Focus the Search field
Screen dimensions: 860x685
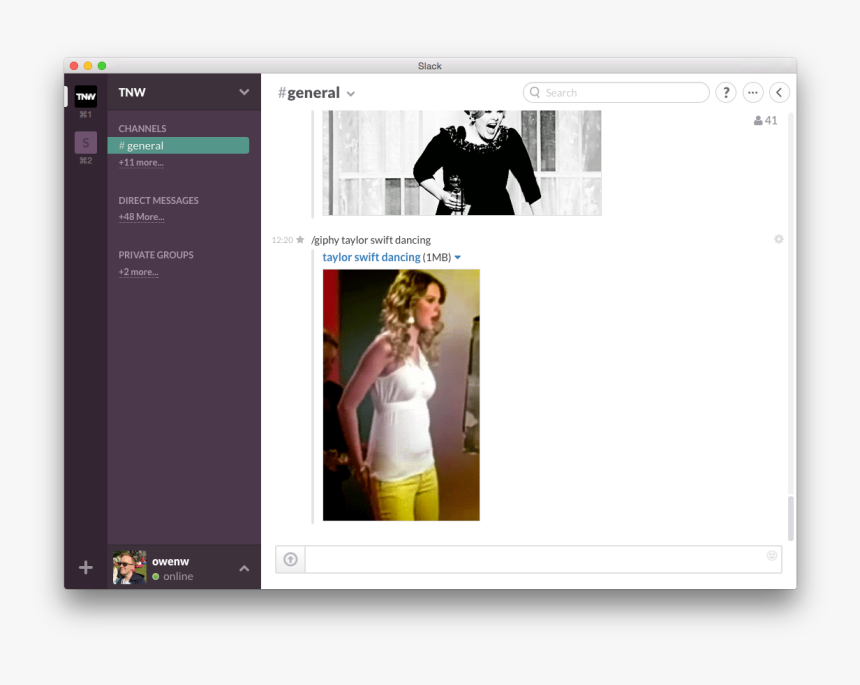[x=616, y=93]
